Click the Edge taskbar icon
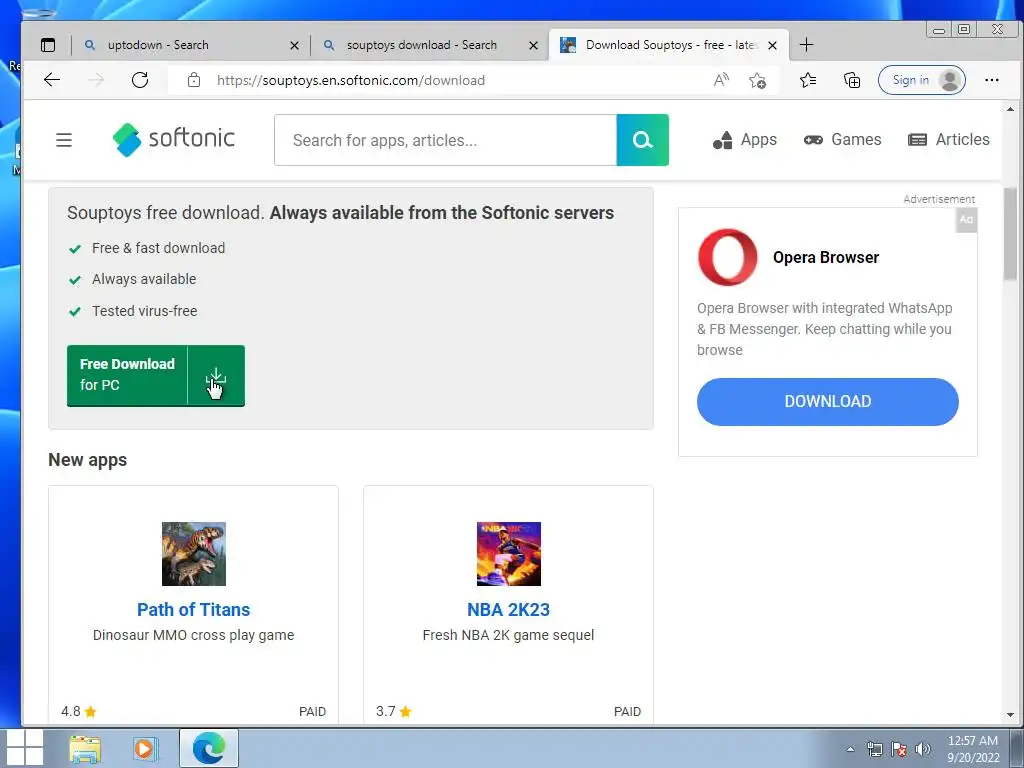Image resolution: width=1024 pixels, height=768 pixels. (x=209, y=748)
